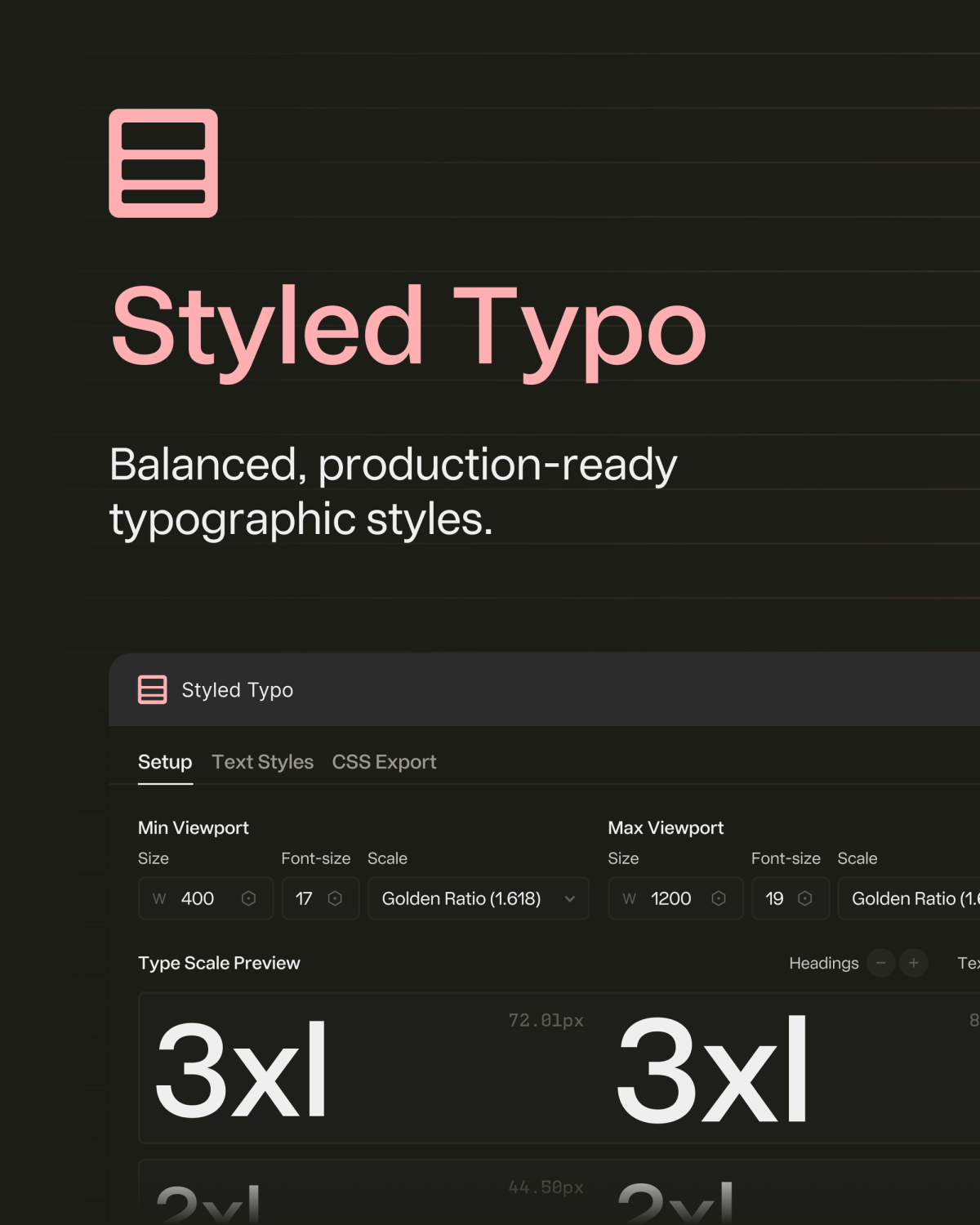980x1225 pixels.
Task: Click the hexagon icon in Min Viewport width field
Action: pos(249,898)
